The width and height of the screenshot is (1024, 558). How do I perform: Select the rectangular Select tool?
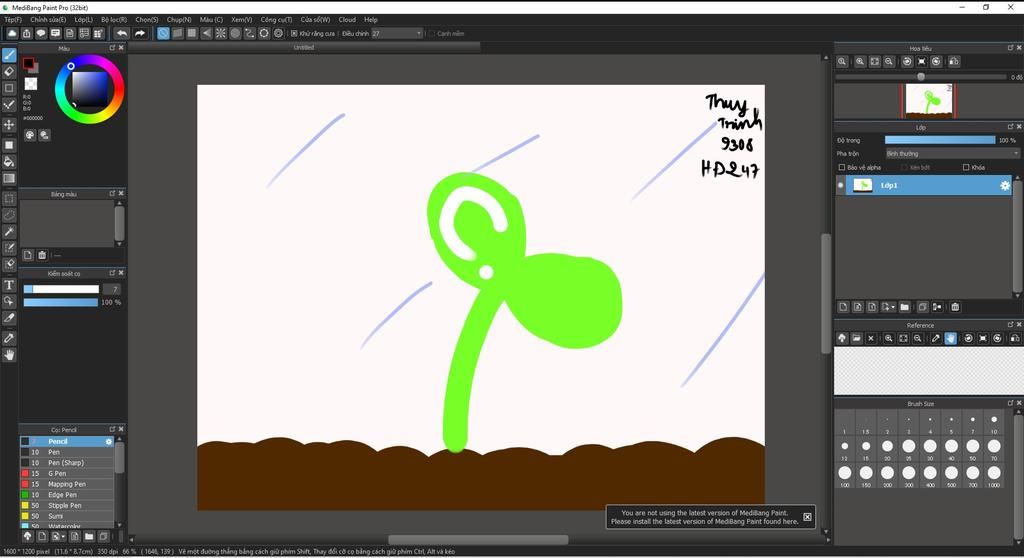click(x=9, y=198)
